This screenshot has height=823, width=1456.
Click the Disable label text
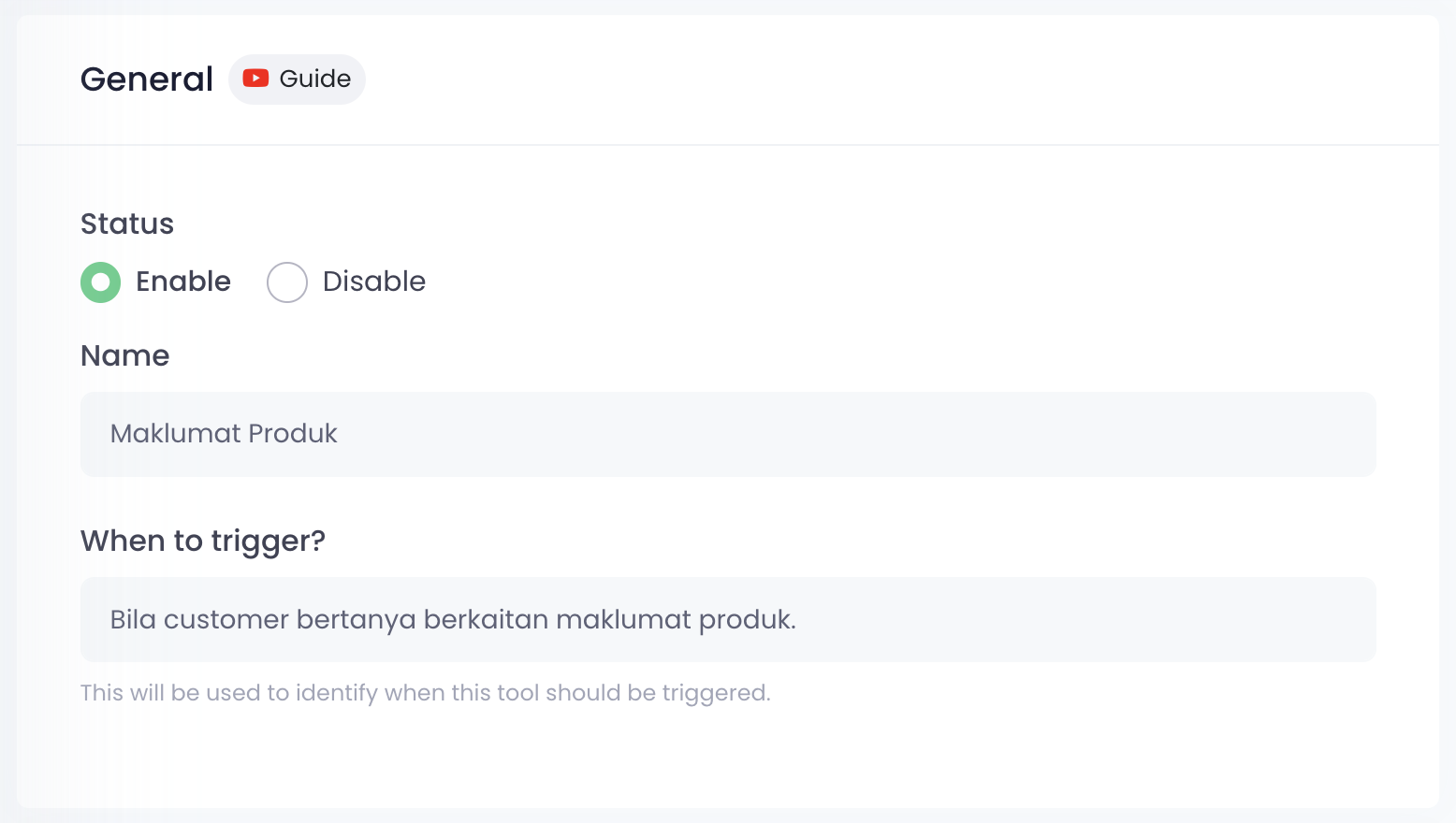374,282
